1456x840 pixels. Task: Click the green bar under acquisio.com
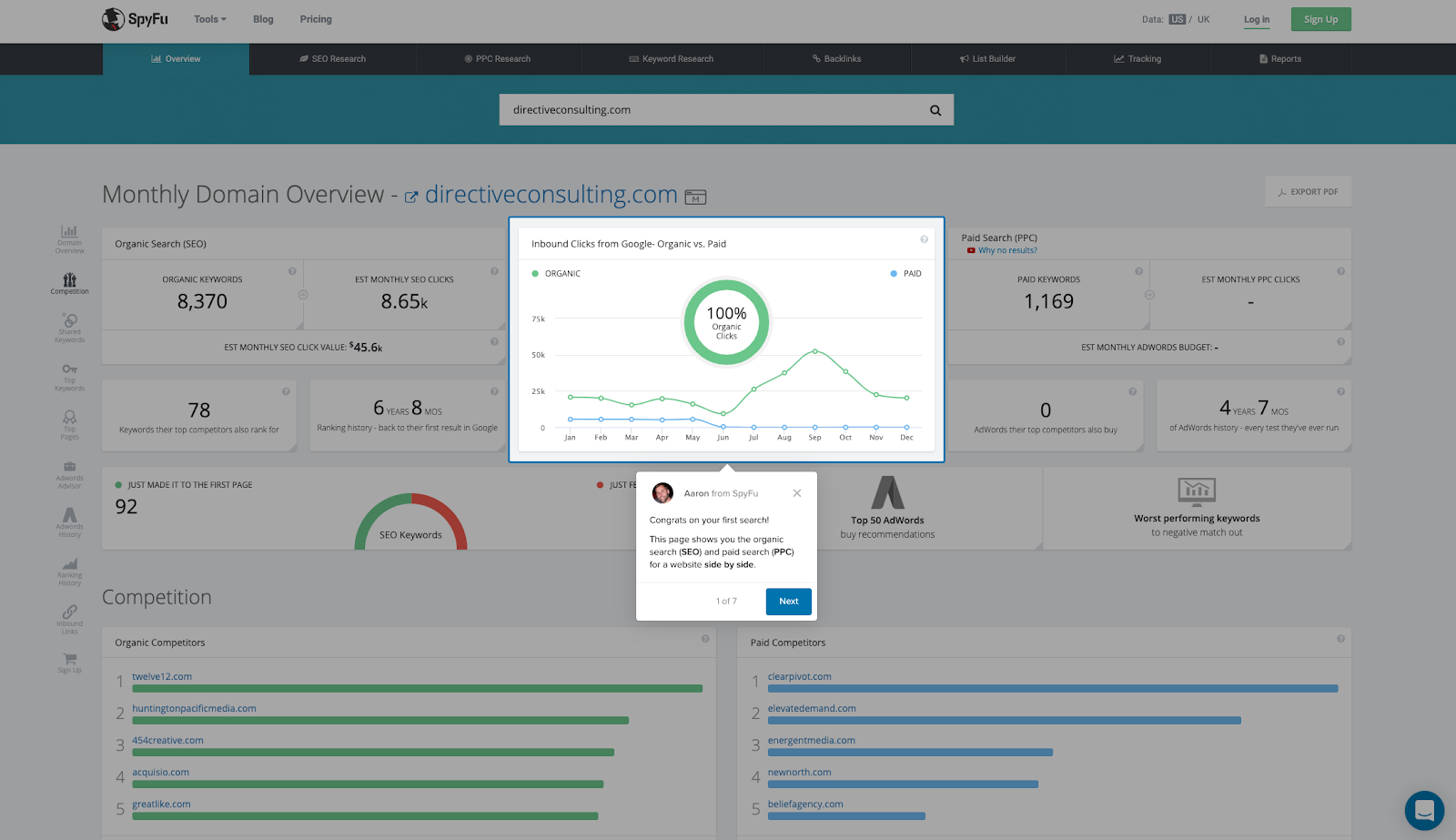[x=368, y=784]
